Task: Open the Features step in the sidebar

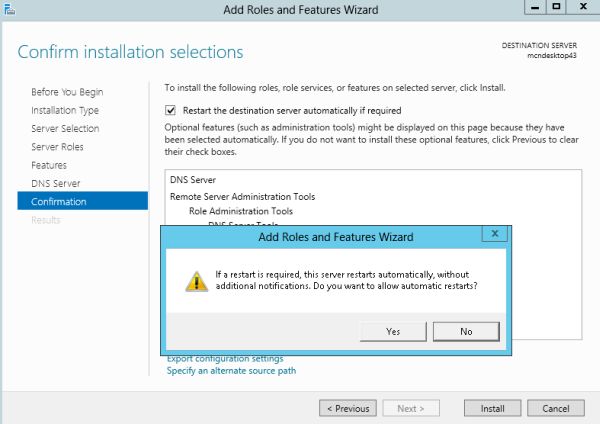Action: [49, 165]
